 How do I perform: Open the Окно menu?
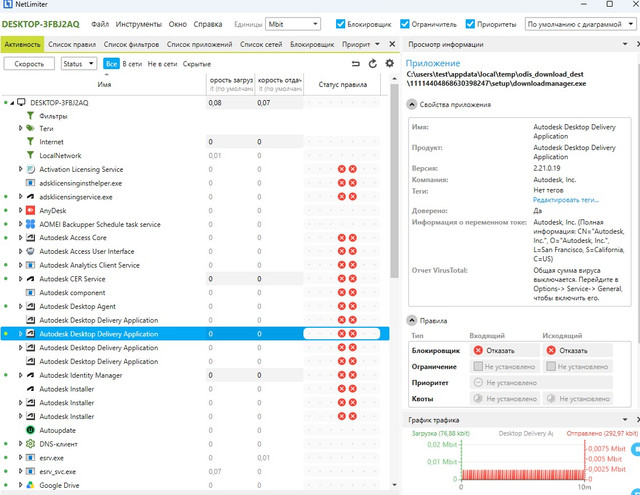click(x=178, y=24)
